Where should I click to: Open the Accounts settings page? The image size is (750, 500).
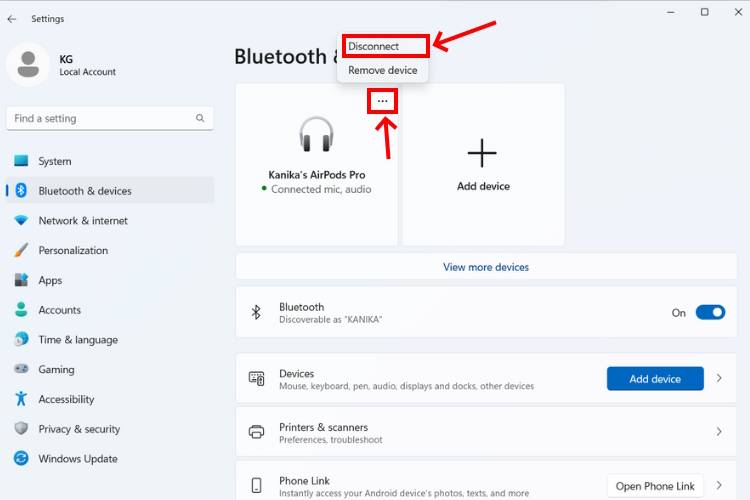(x=110, y=310)
